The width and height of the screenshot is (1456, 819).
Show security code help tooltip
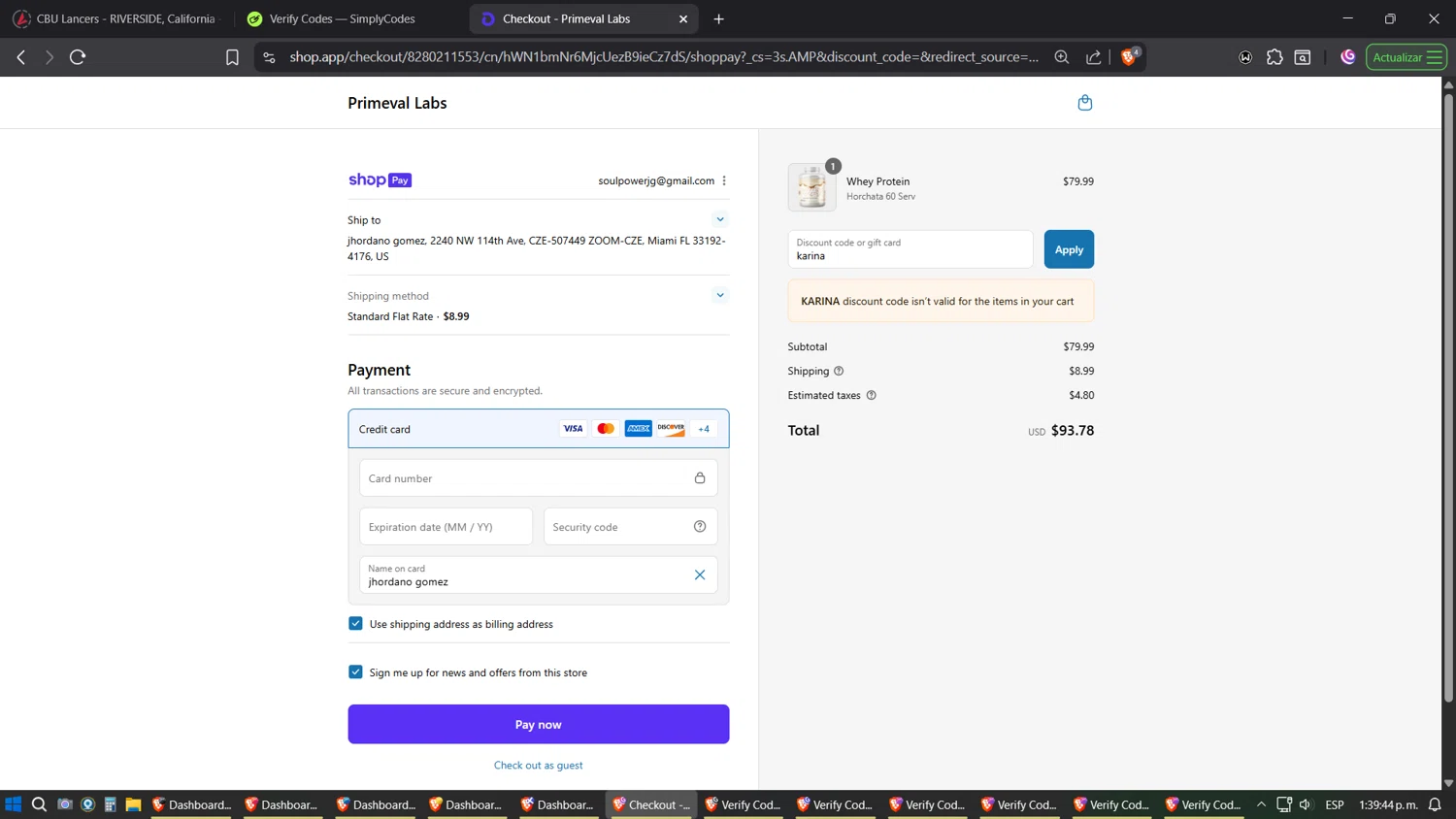click(x=700, y=526)
